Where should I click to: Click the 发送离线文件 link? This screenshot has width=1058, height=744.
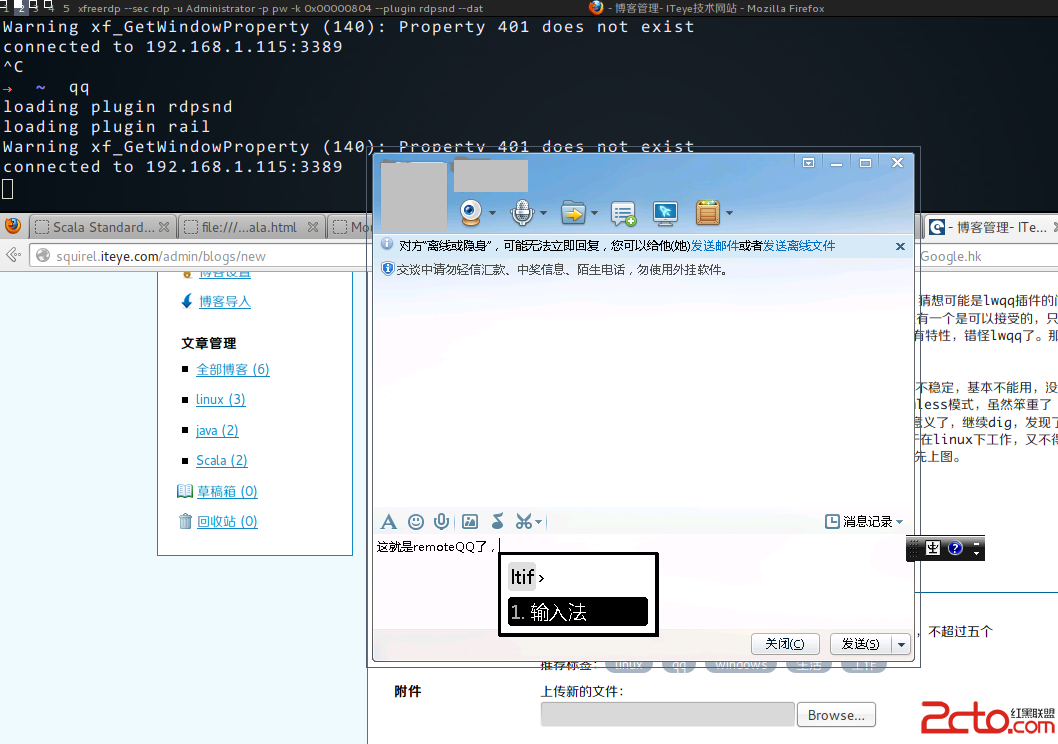(x=799, y=246)
